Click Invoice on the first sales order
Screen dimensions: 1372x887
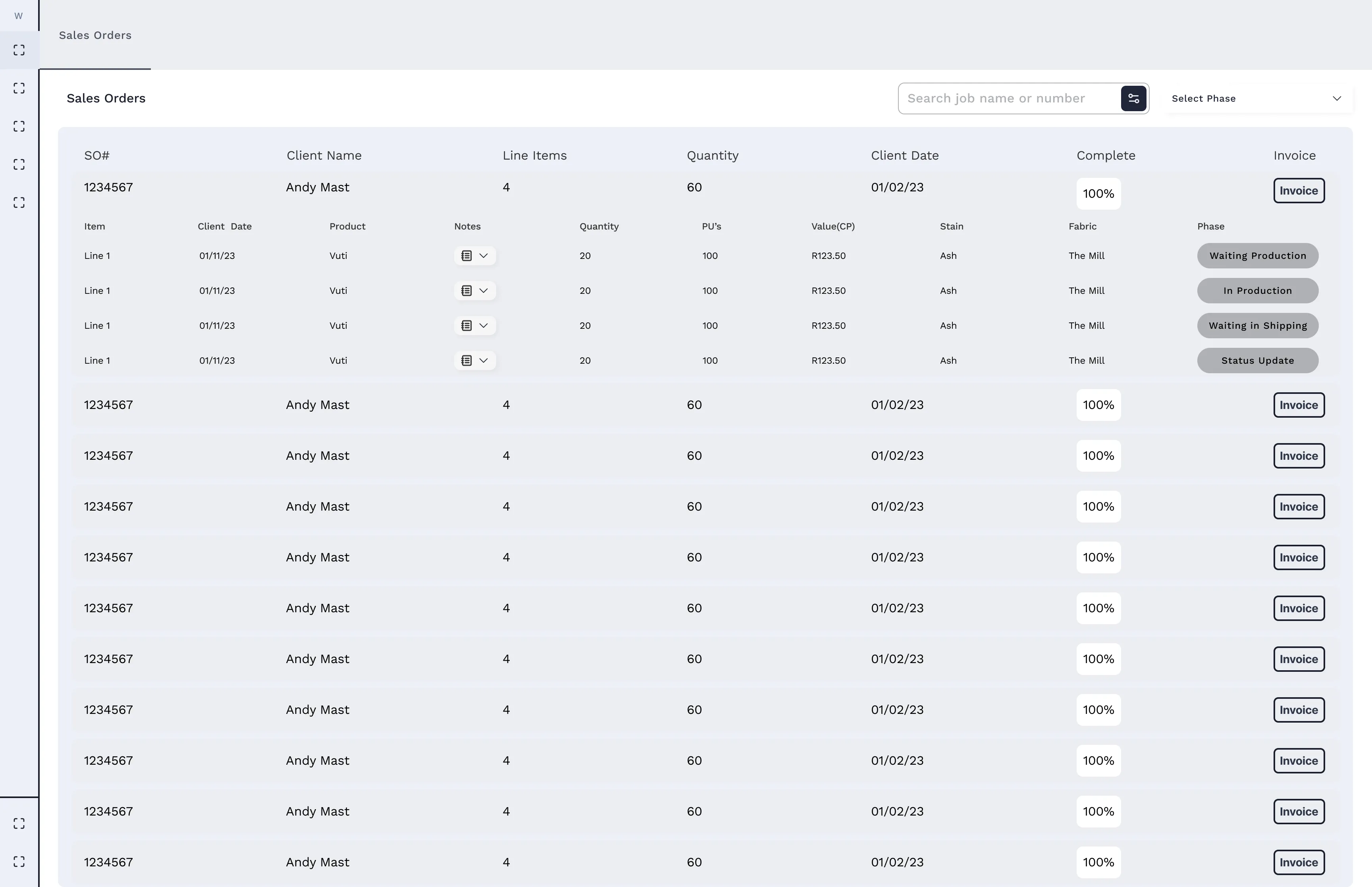1298,190
